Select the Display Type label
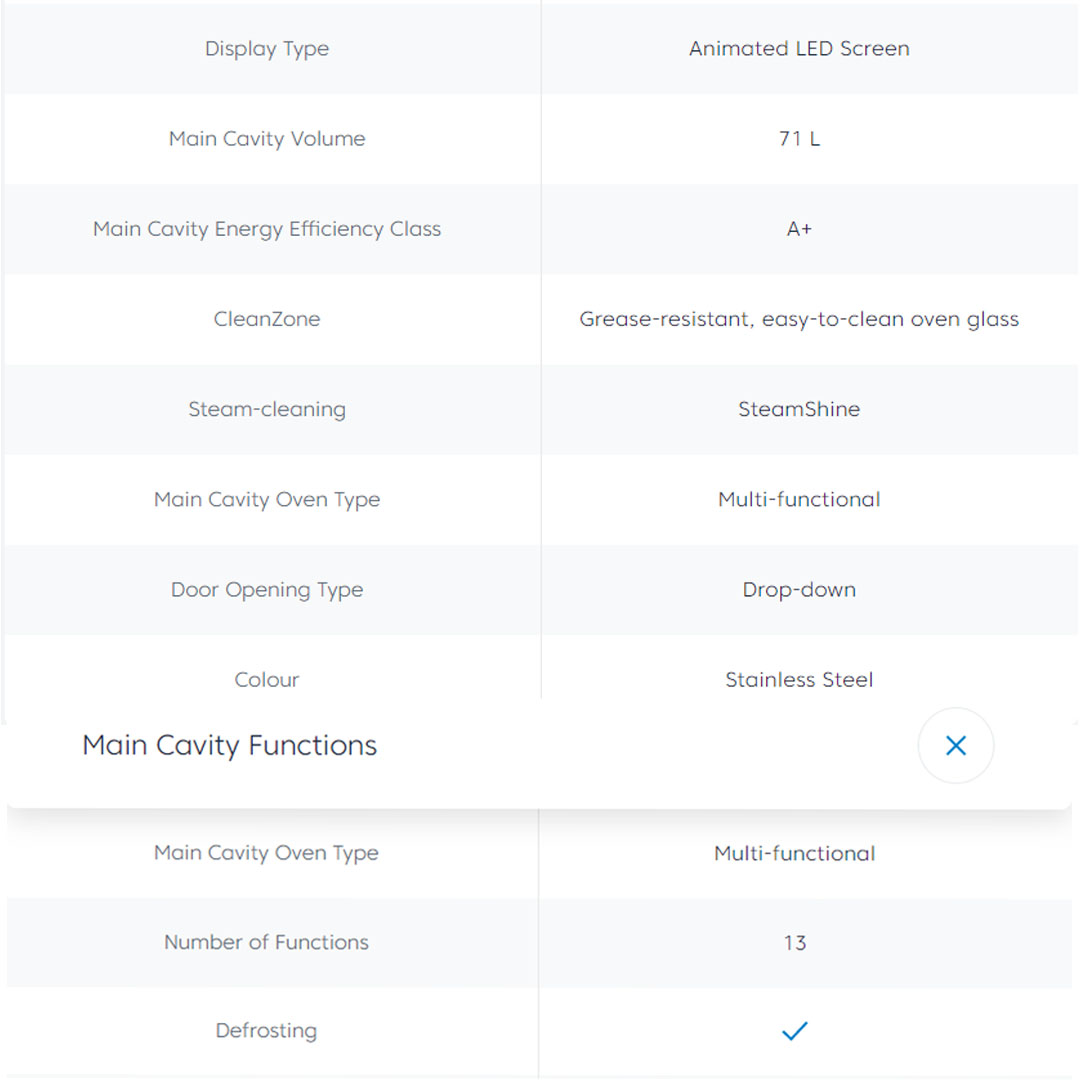Screen dimensions: 1080x1080 click(267, 49)
